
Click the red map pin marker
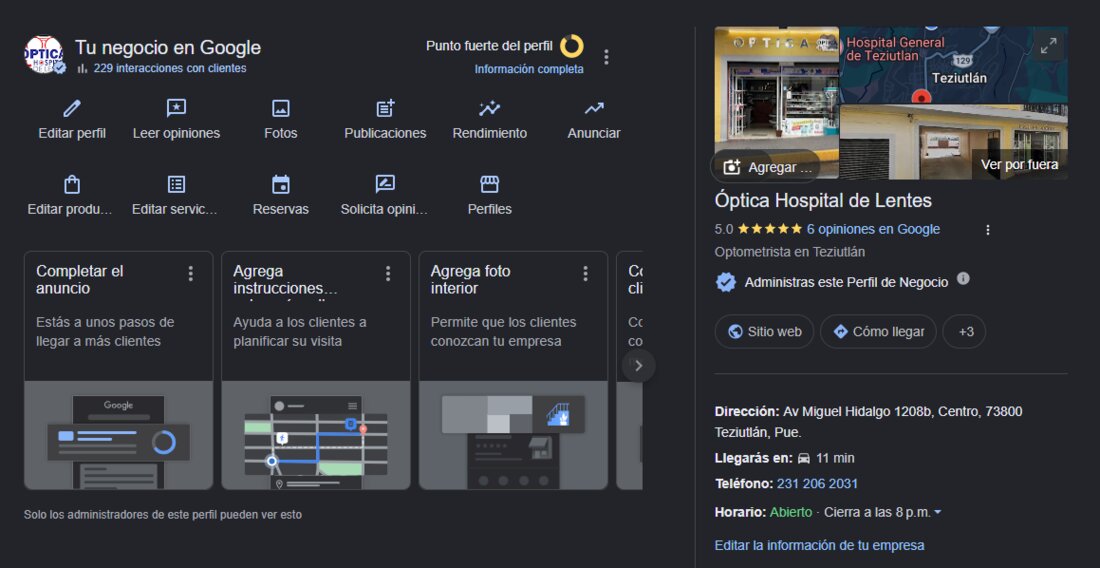pyautogui.click(x=920, y=95)
